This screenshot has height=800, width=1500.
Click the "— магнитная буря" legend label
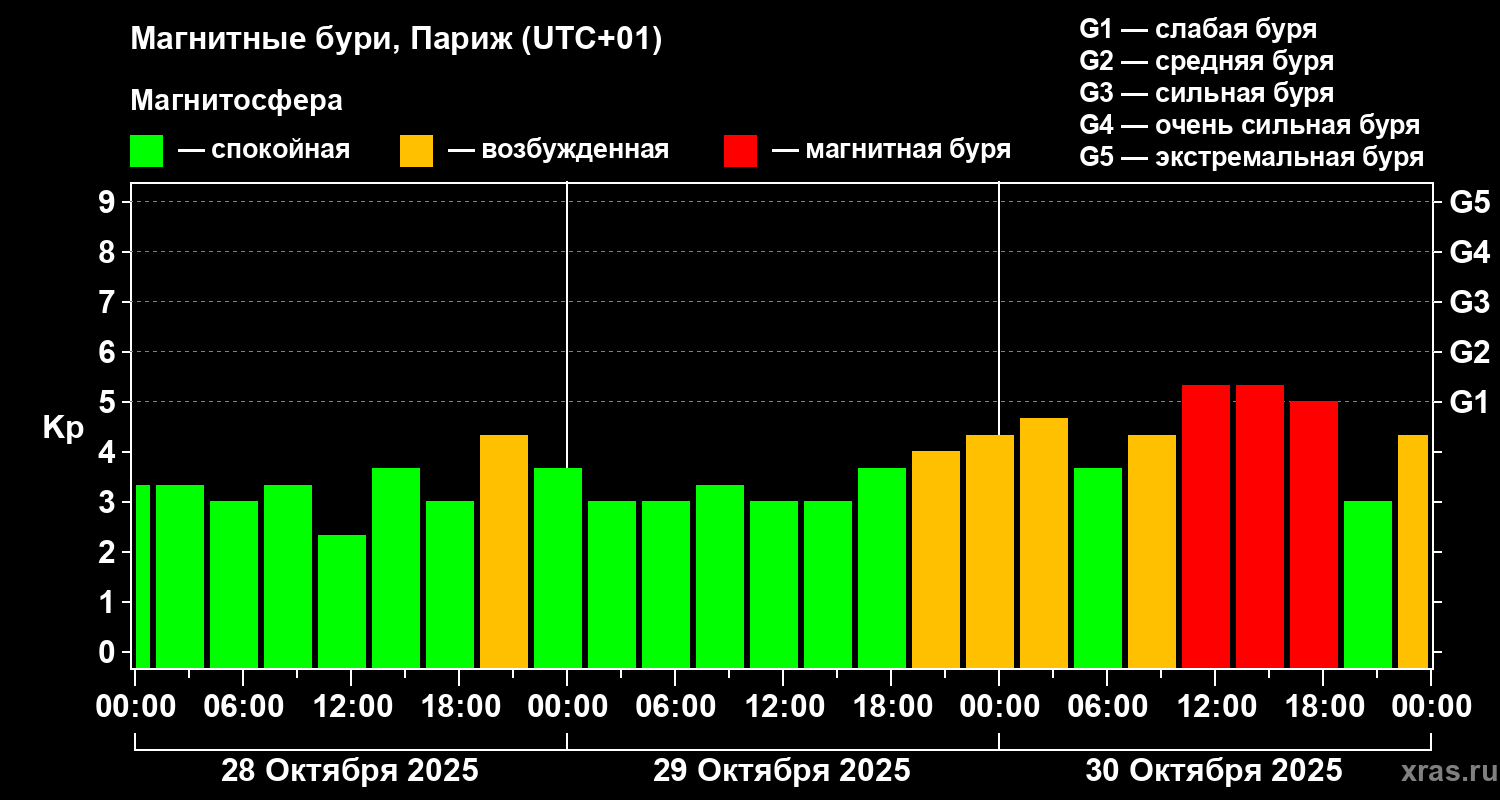point(892,150)
